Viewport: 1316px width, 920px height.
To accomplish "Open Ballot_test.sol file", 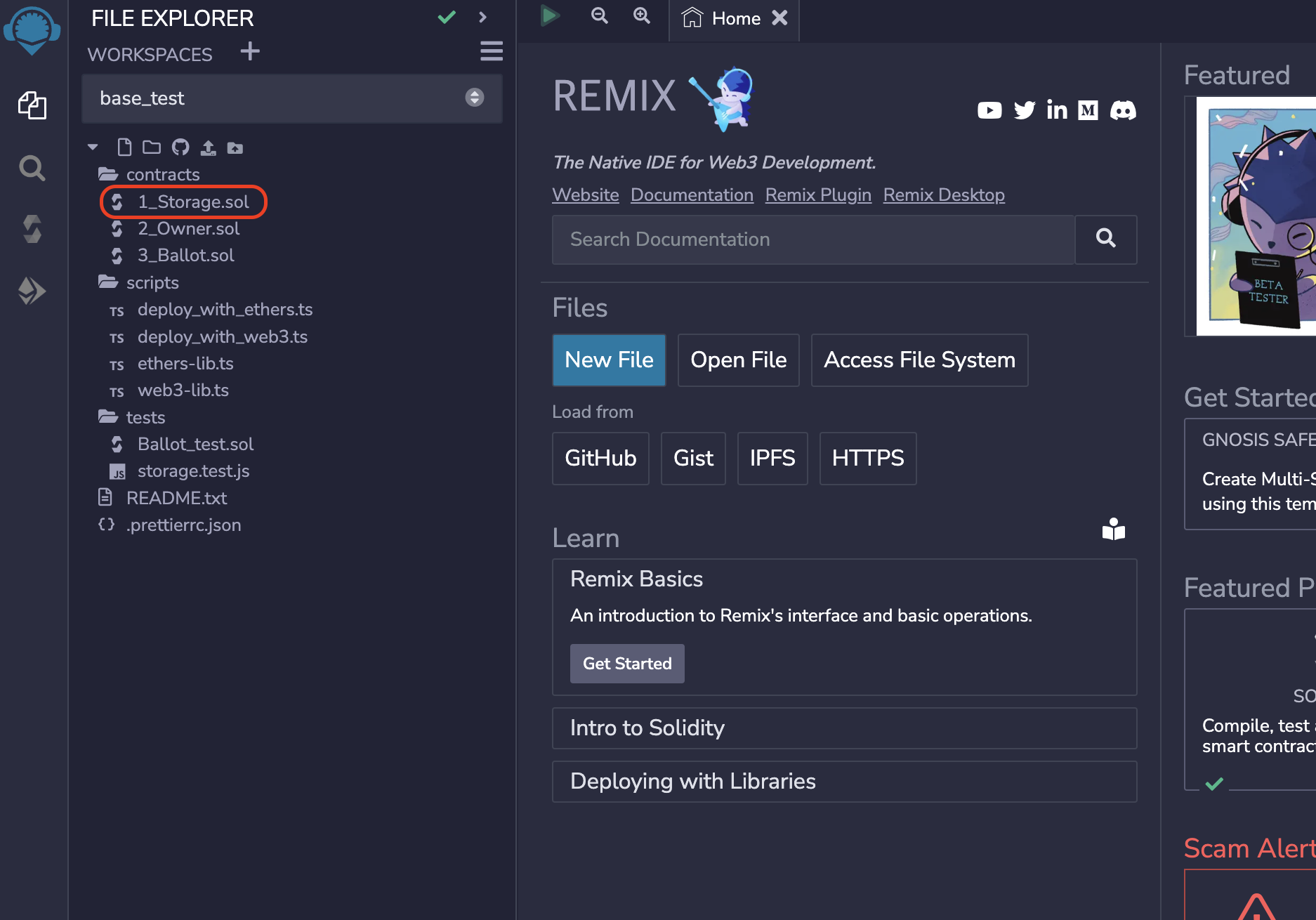I will point(182,445).
